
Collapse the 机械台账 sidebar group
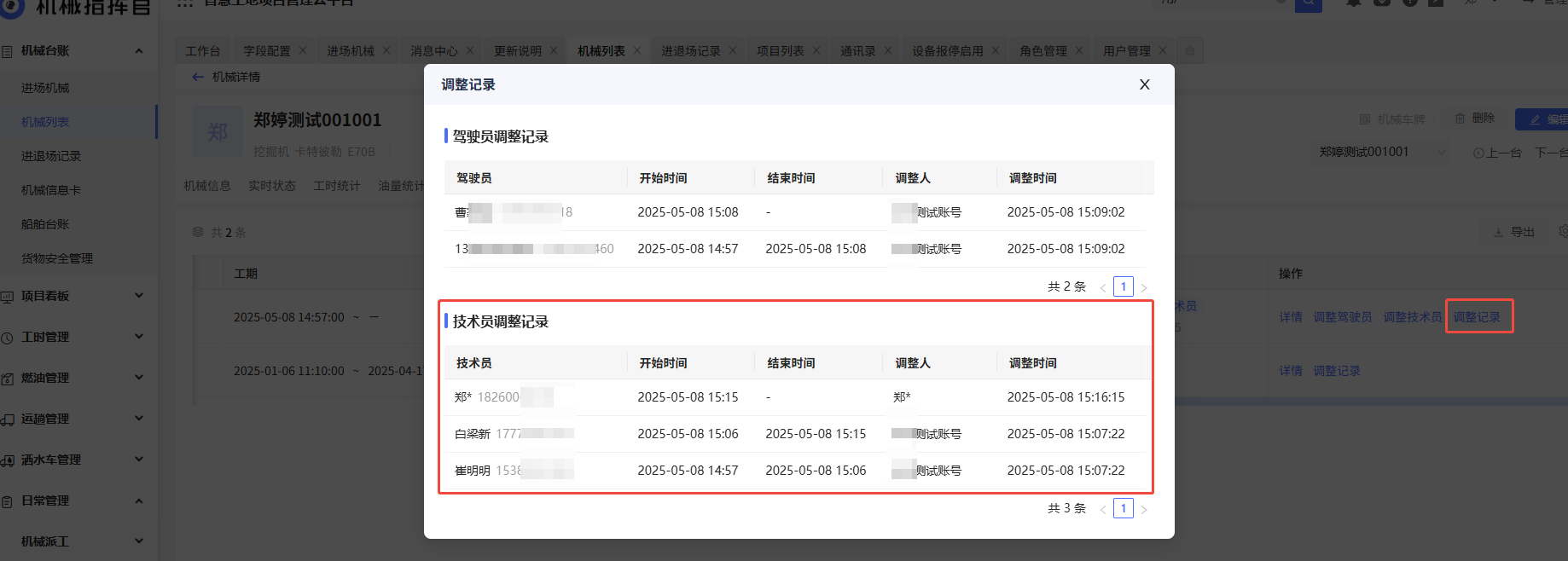139,51
